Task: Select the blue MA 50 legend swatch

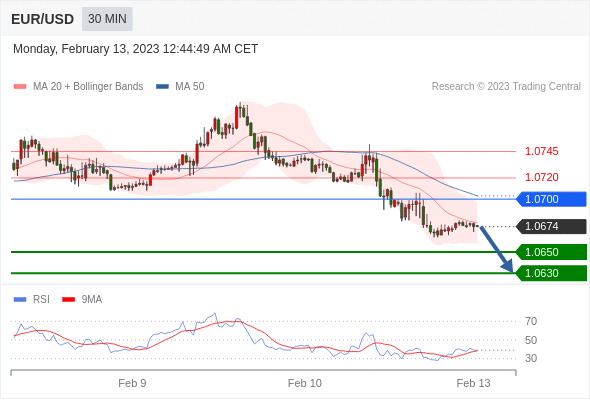Action: click(x=162, y=87)
